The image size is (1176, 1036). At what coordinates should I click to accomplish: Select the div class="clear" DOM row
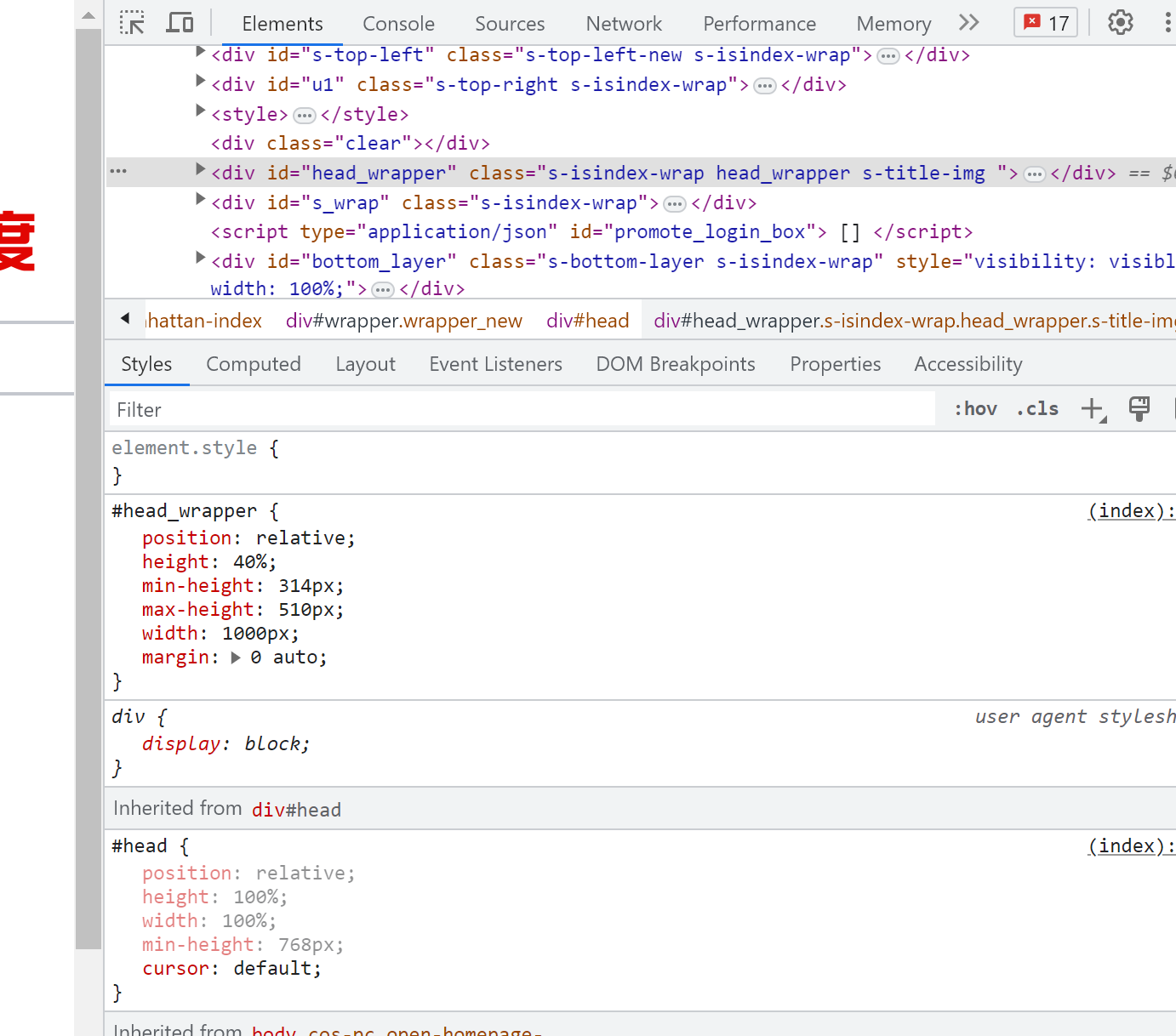coord(351,143)
